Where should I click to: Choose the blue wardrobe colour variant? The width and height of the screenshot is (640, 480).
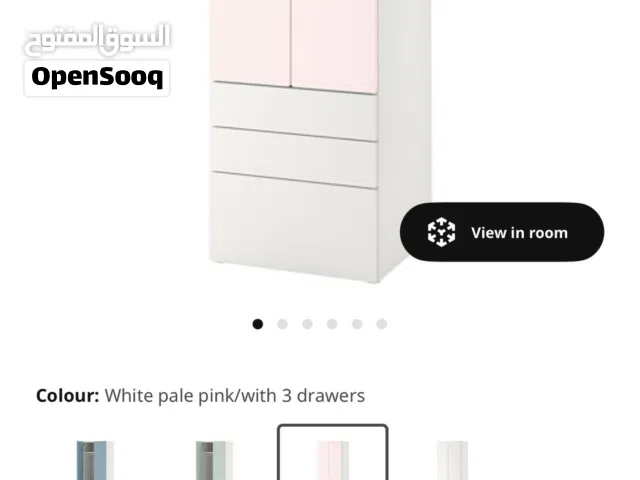coord(95,460)
